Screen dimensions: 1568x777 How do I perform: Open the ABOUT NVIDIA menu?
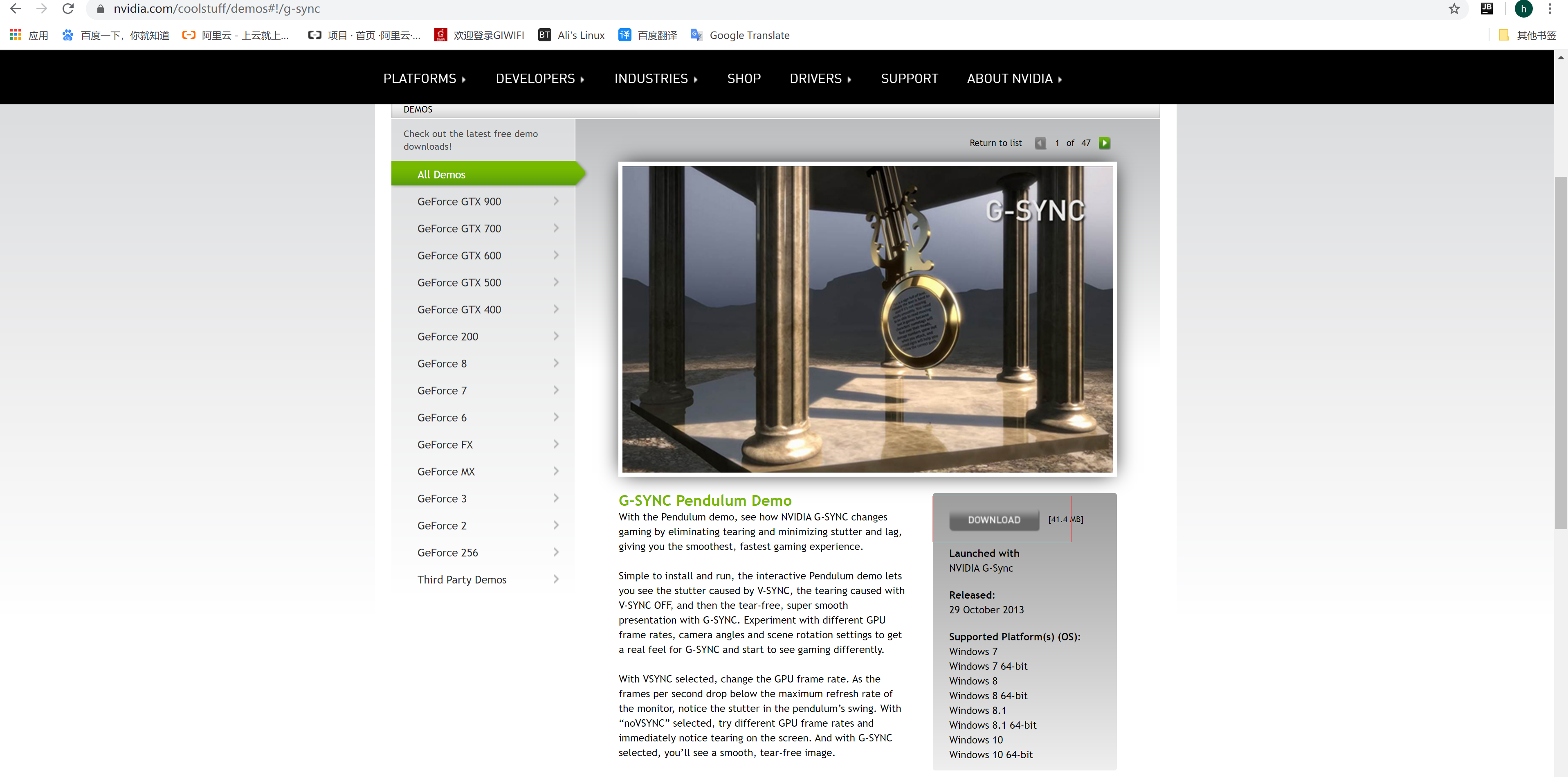click(1014, 79)
